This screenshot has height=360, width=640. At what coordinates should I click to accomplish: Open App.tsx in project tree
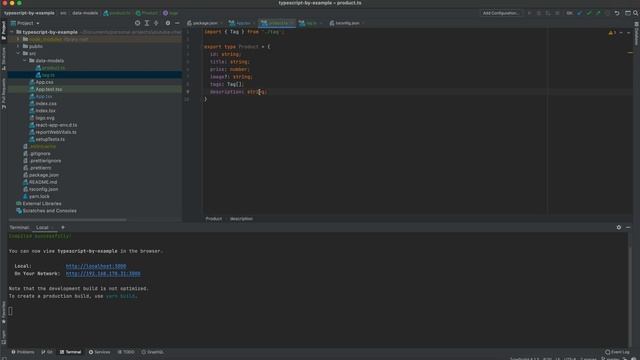click(41, 96)
